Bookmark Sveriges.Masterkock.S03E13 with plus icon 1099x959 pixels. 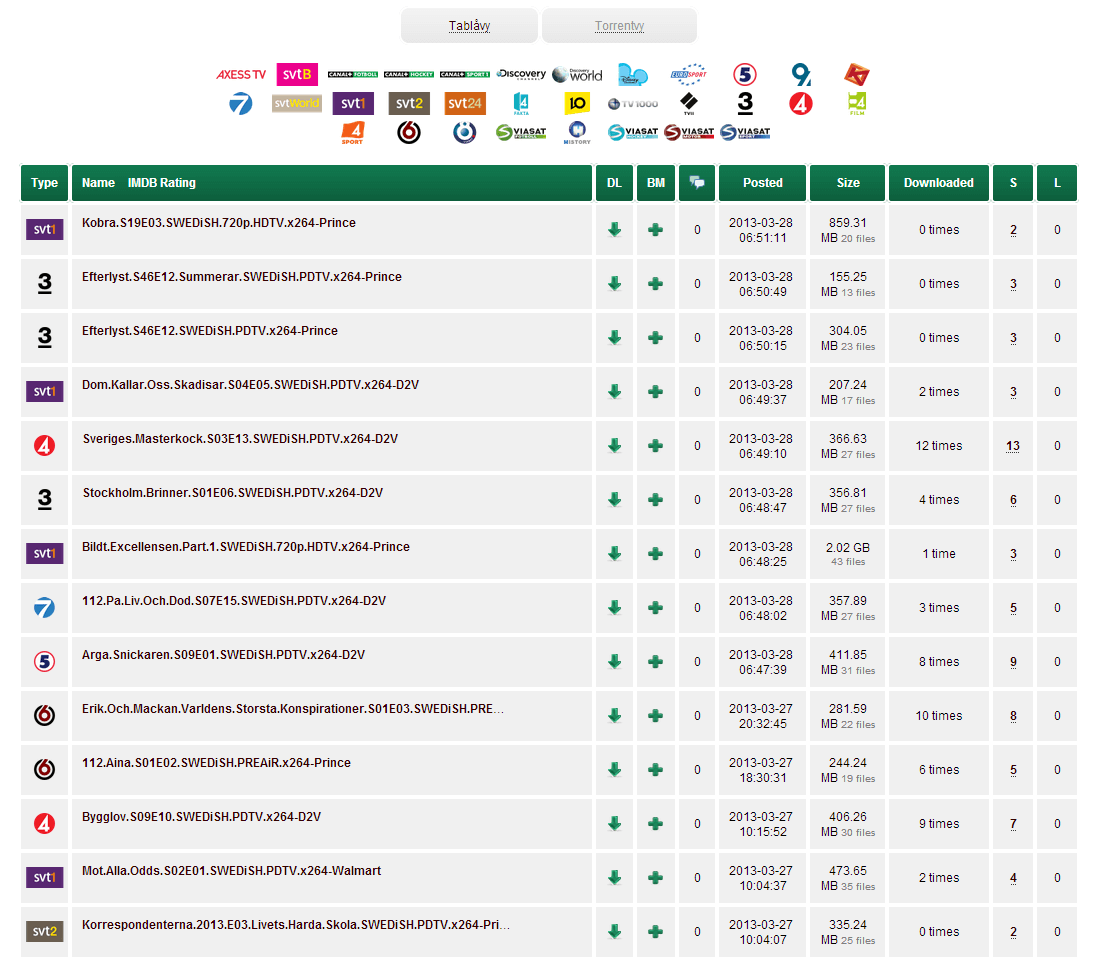click(x=655, y=446)
